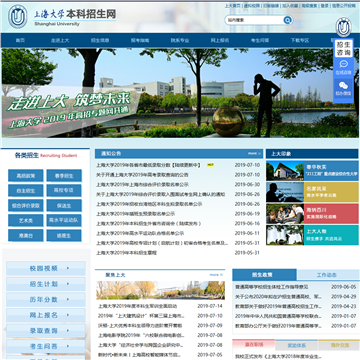Open notice 上海大学2019年本科招生章程

pyautogui.click(x=127, y=253)
